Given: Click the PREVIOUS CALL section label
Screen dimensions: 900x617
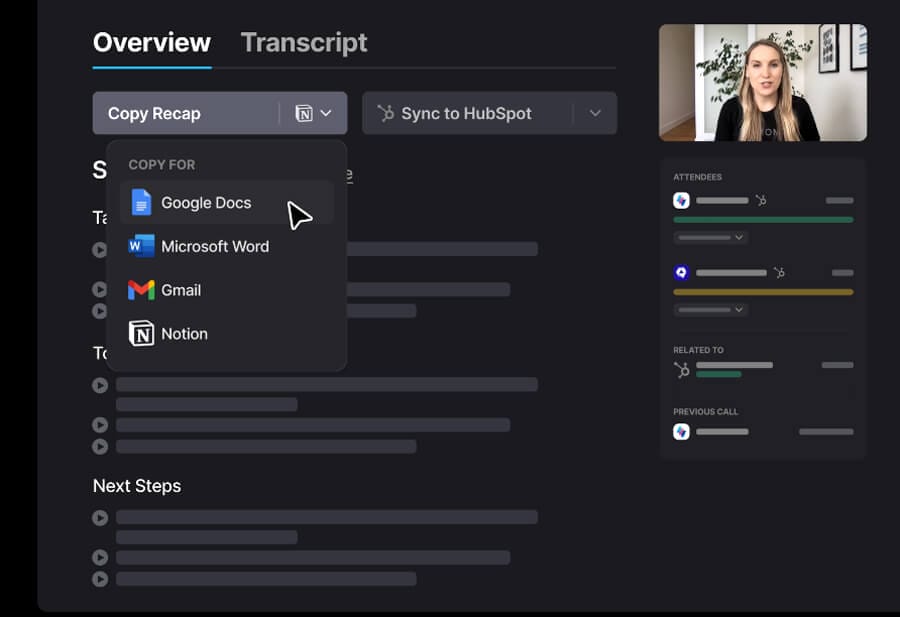Looking at the screenshot, I should [x=705, y=412].
